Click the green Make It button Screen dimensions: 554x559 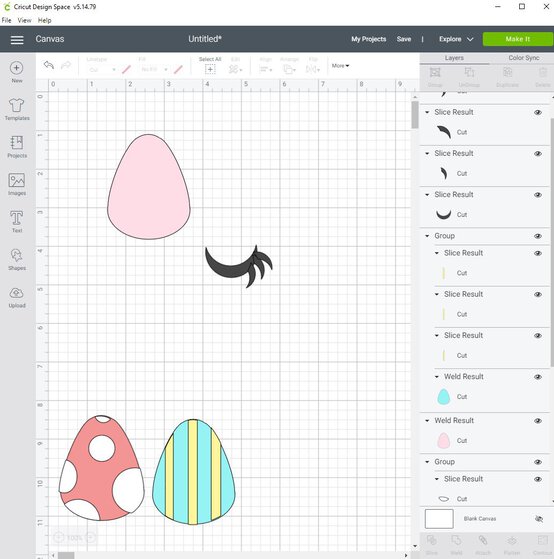pos(518,39)
